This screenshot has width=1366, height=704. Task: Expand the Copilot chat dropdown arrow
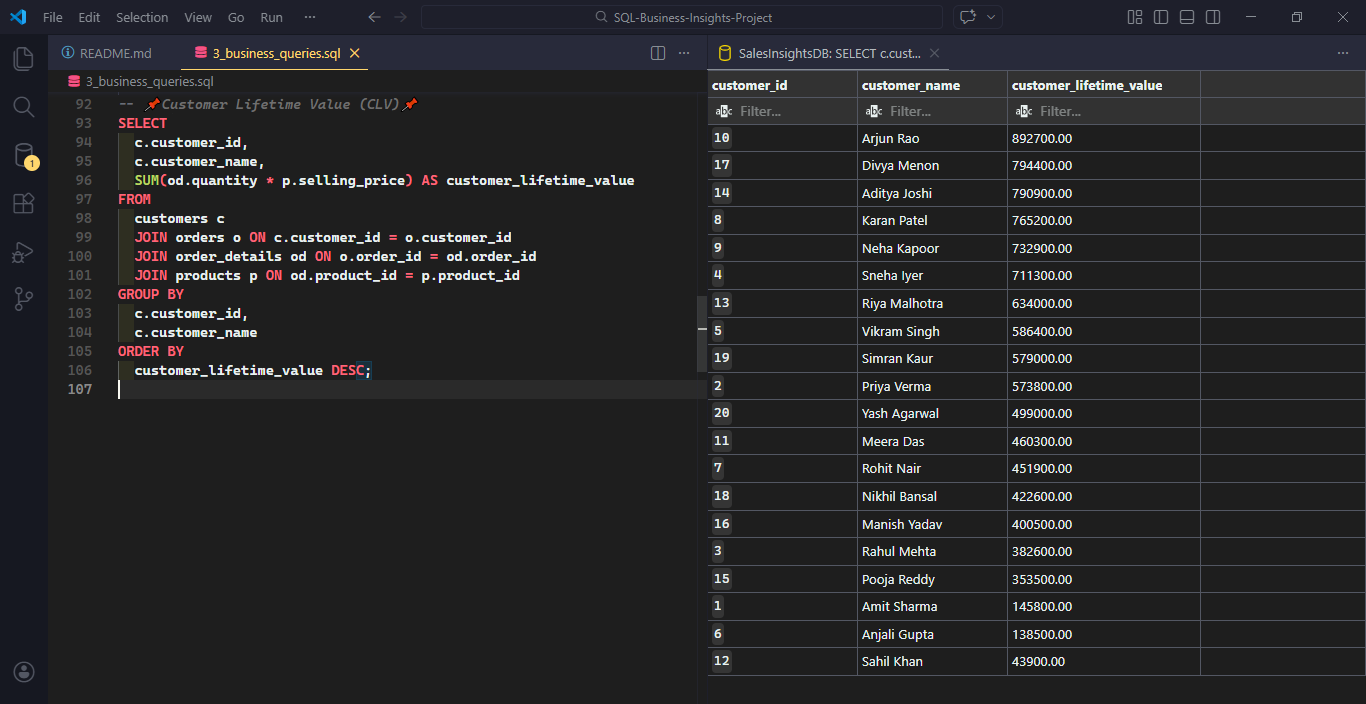991,17
